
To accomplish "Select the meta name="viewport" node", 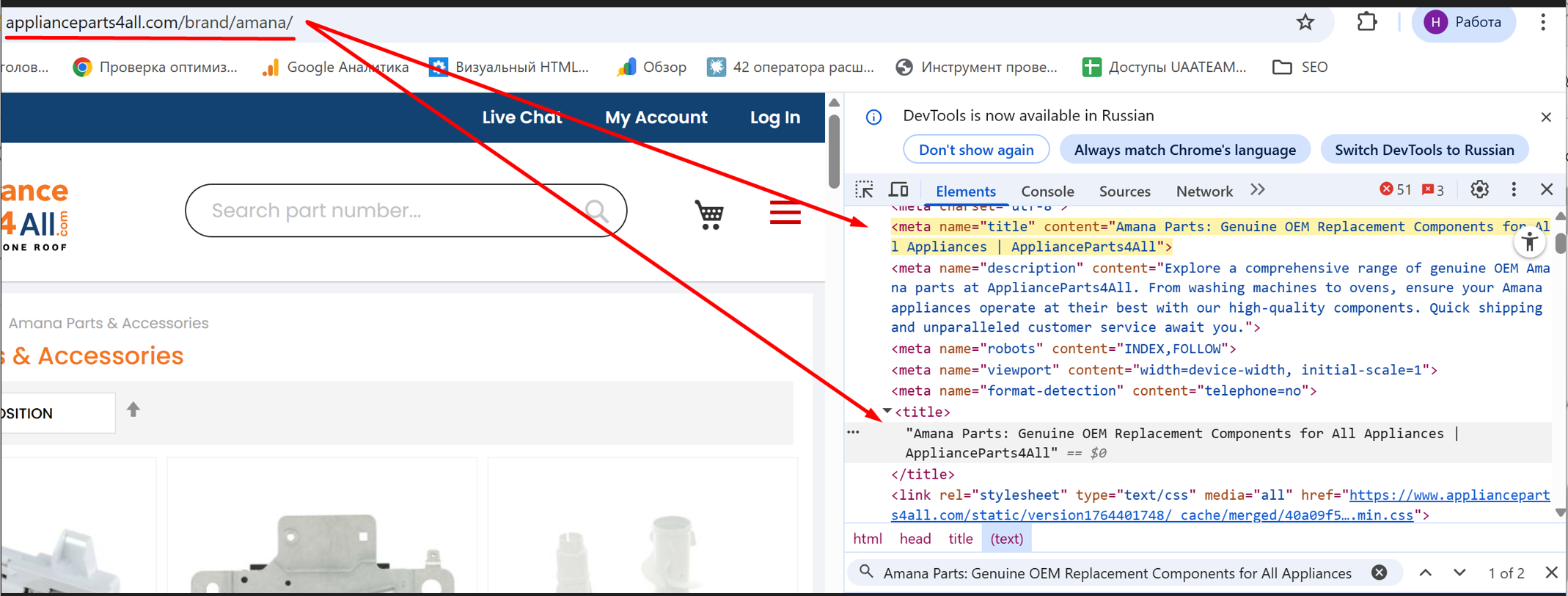I will click(x=1164, y=370).
